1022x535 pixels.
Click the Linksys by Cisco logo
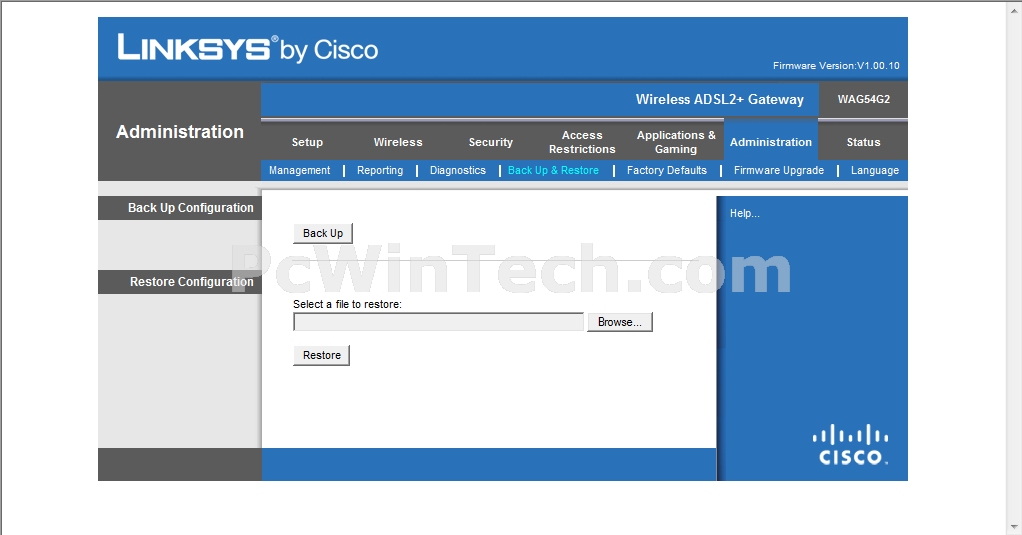[x=248, y=48]
